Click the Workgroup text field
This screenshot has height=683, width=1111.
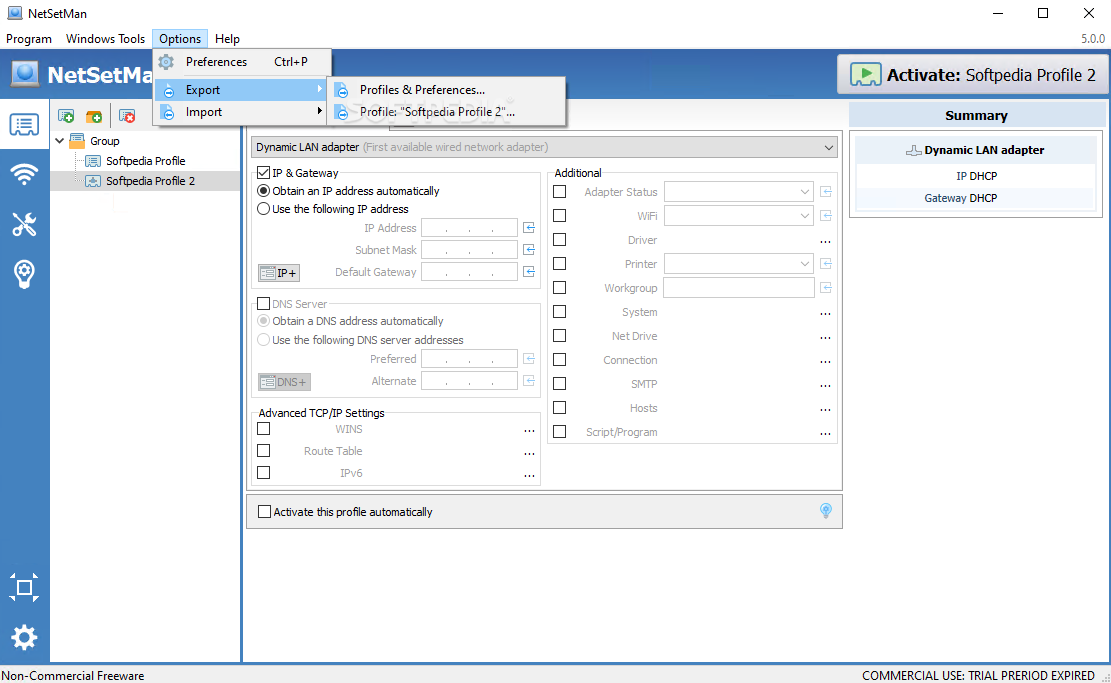(x=738, y=288)
